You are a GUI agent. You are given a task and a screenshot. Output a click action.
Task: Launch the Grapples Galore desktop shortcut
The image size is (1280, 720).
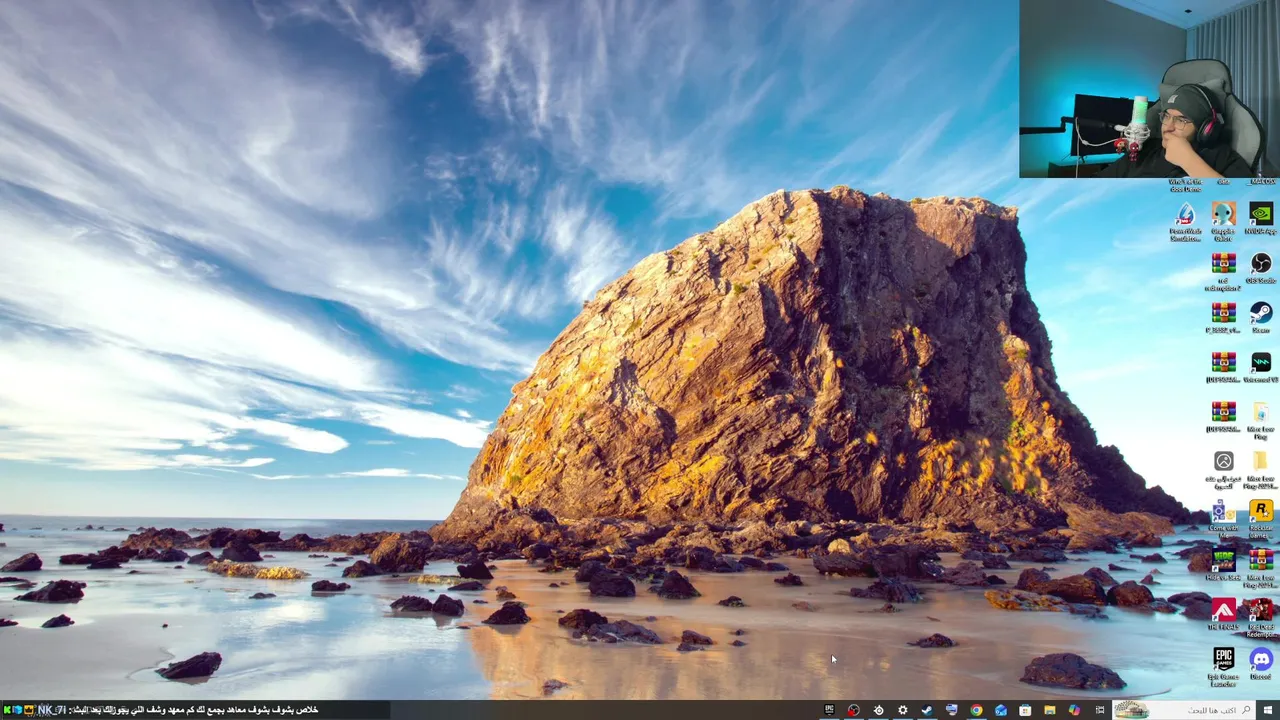1223,222
